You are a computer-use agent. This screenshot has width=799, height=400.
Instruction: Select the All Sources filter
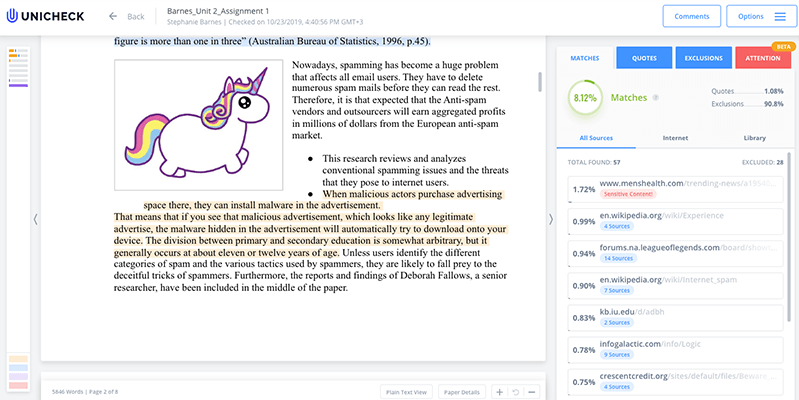tap(596, 138)
